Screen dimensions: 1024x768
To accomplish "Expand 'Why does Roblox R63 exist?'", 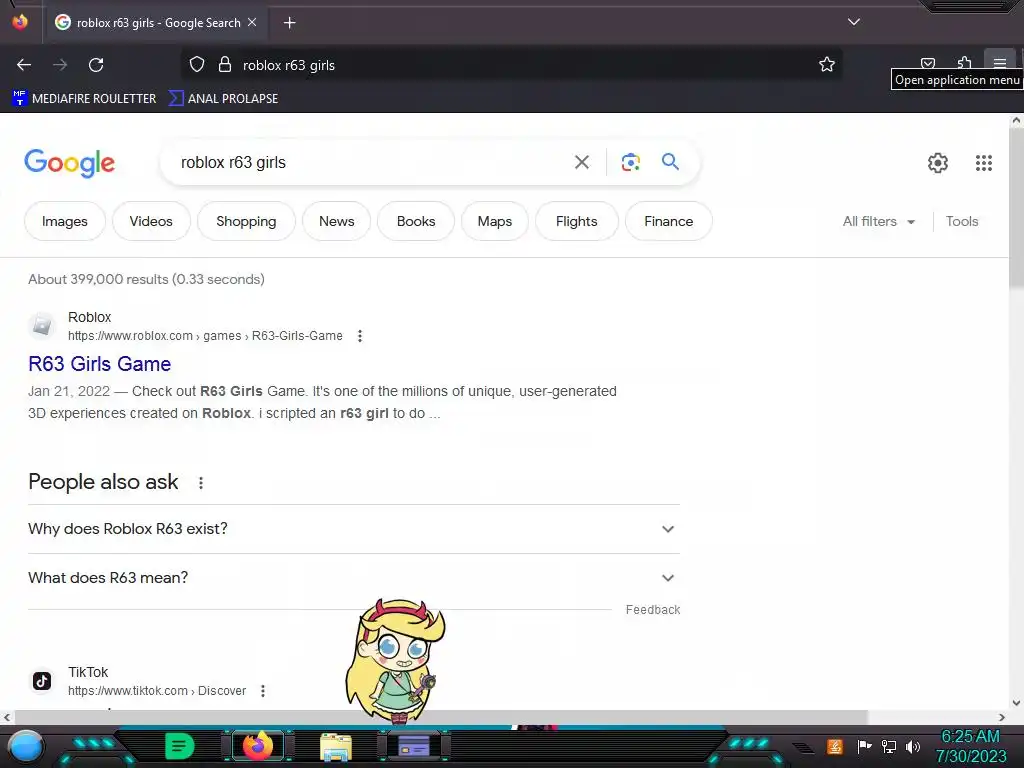I will click(x=354, y=529).
